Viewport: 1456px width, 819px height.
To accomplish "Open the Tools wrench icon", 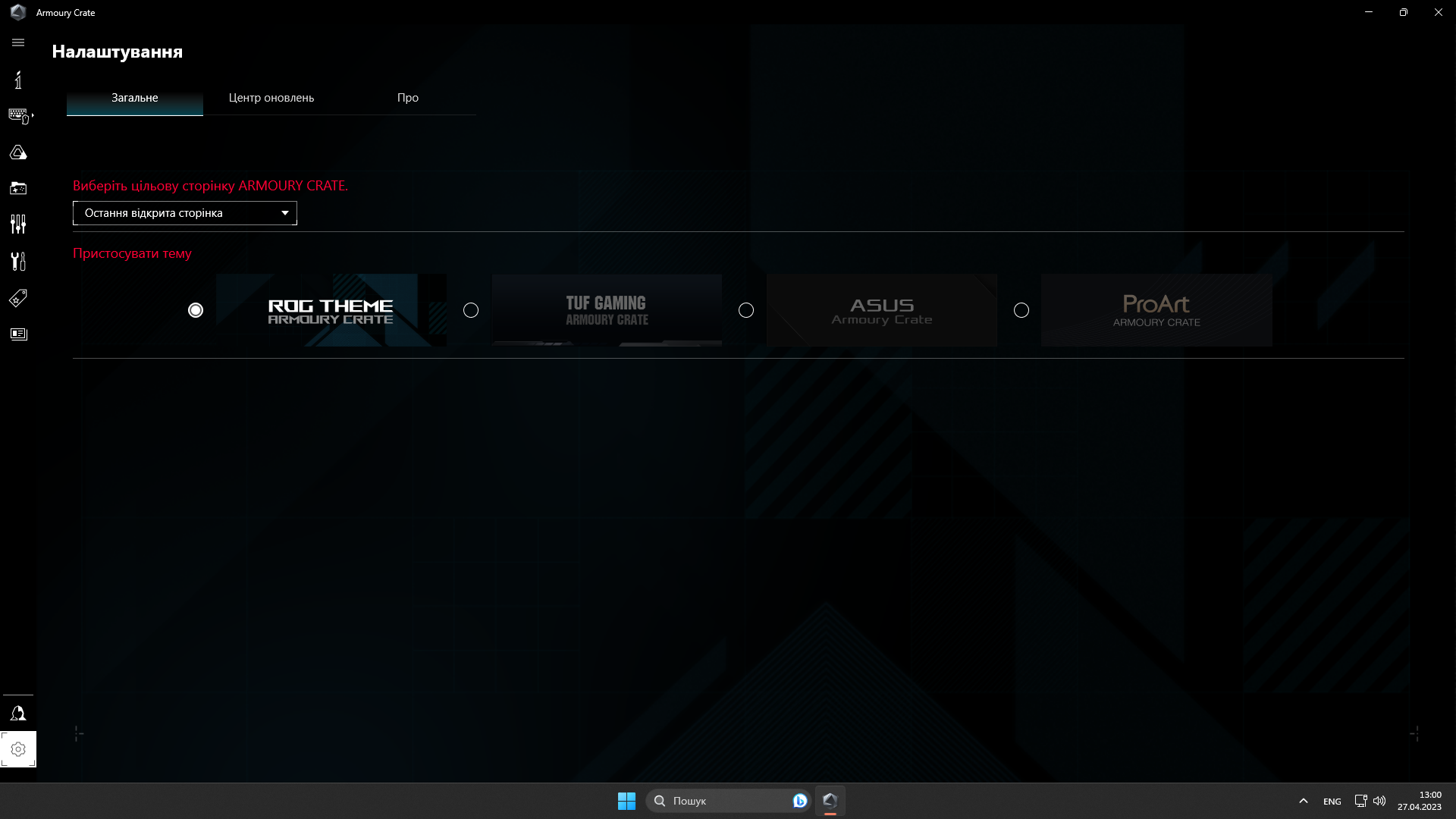I will 18,261.
